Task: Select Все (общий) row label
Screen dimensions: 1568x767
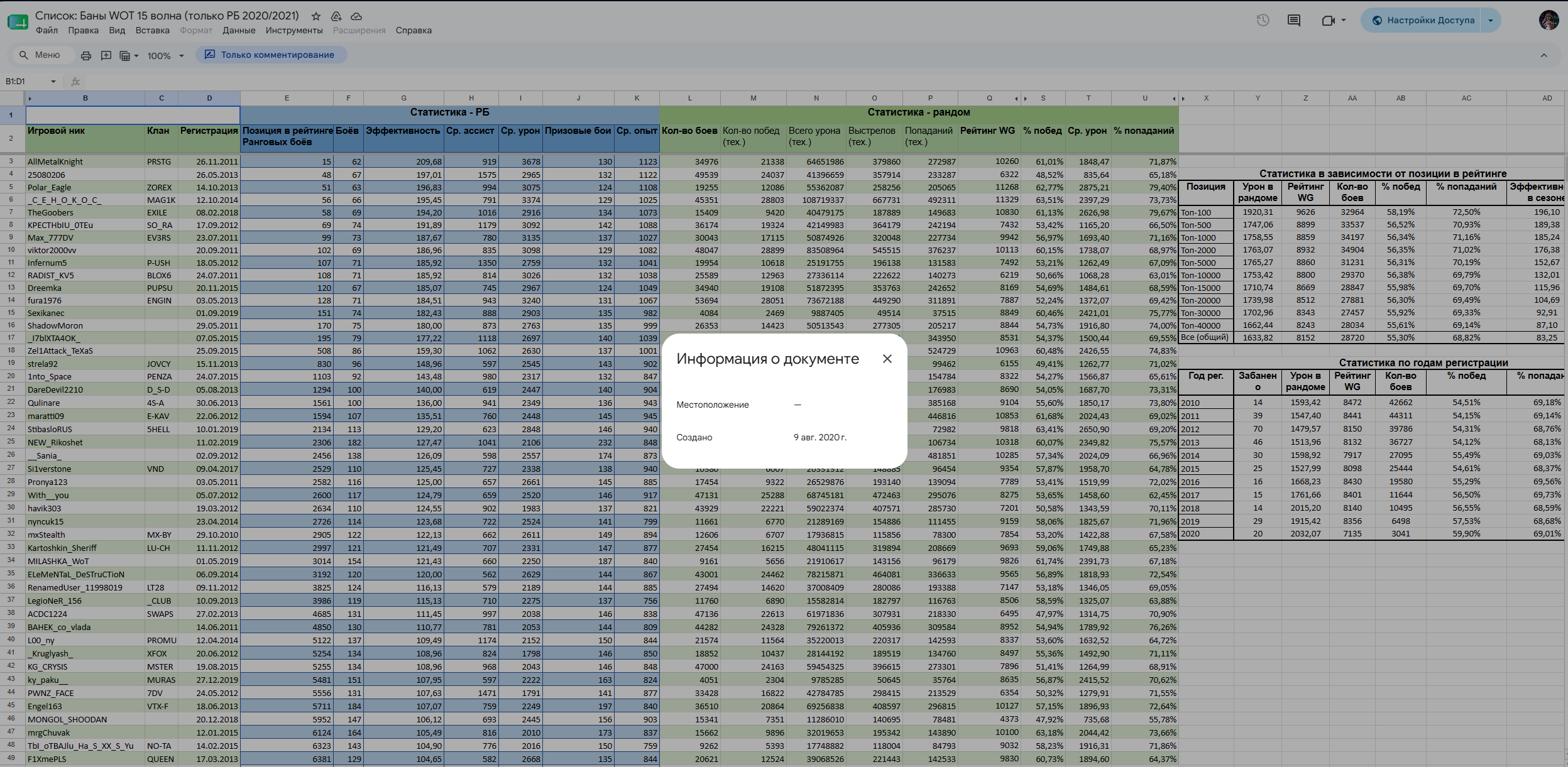Action: 1205,337
